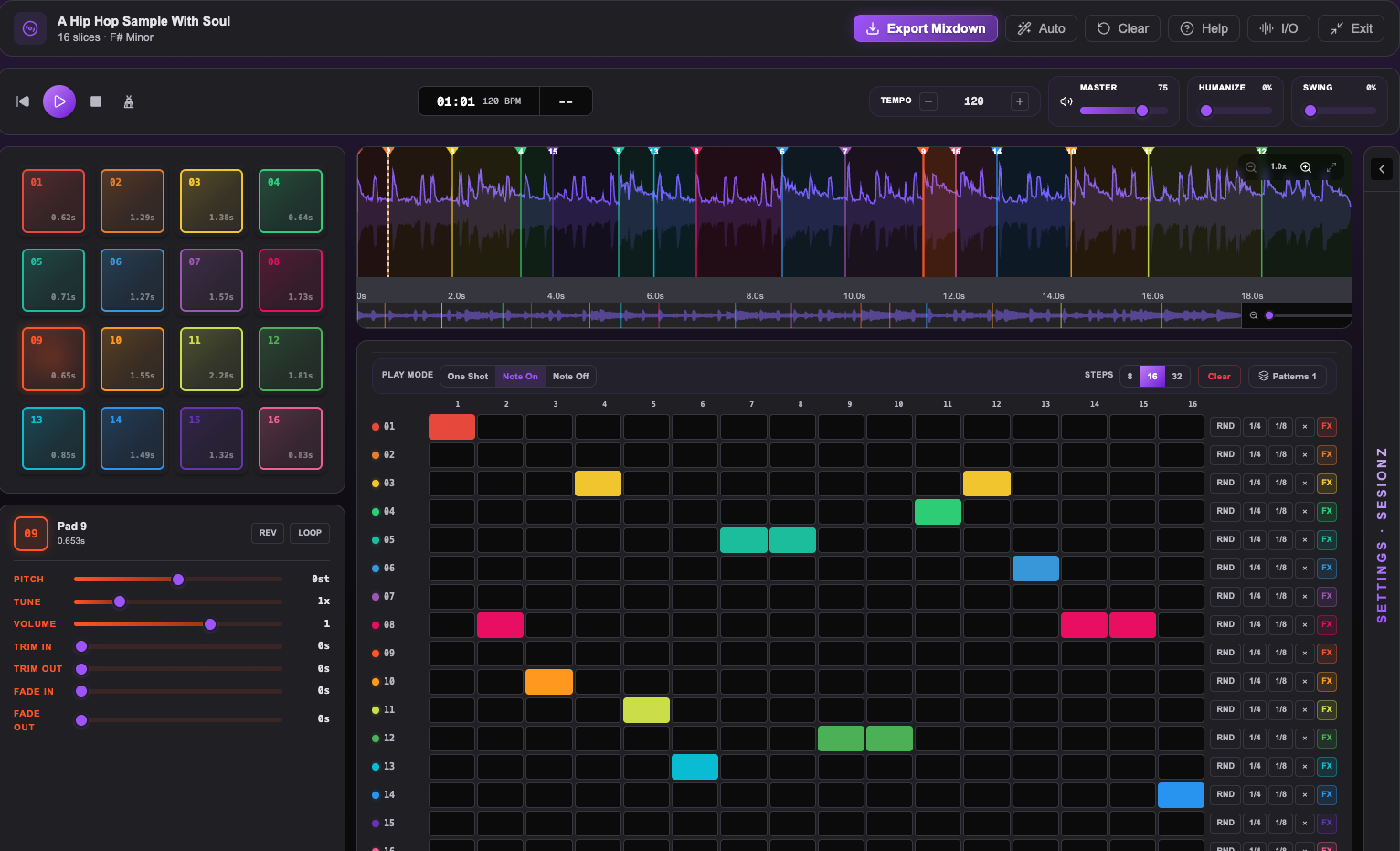Select Note Off play mode
This screenshot has height=851, width=1400.
coord(571,376)
